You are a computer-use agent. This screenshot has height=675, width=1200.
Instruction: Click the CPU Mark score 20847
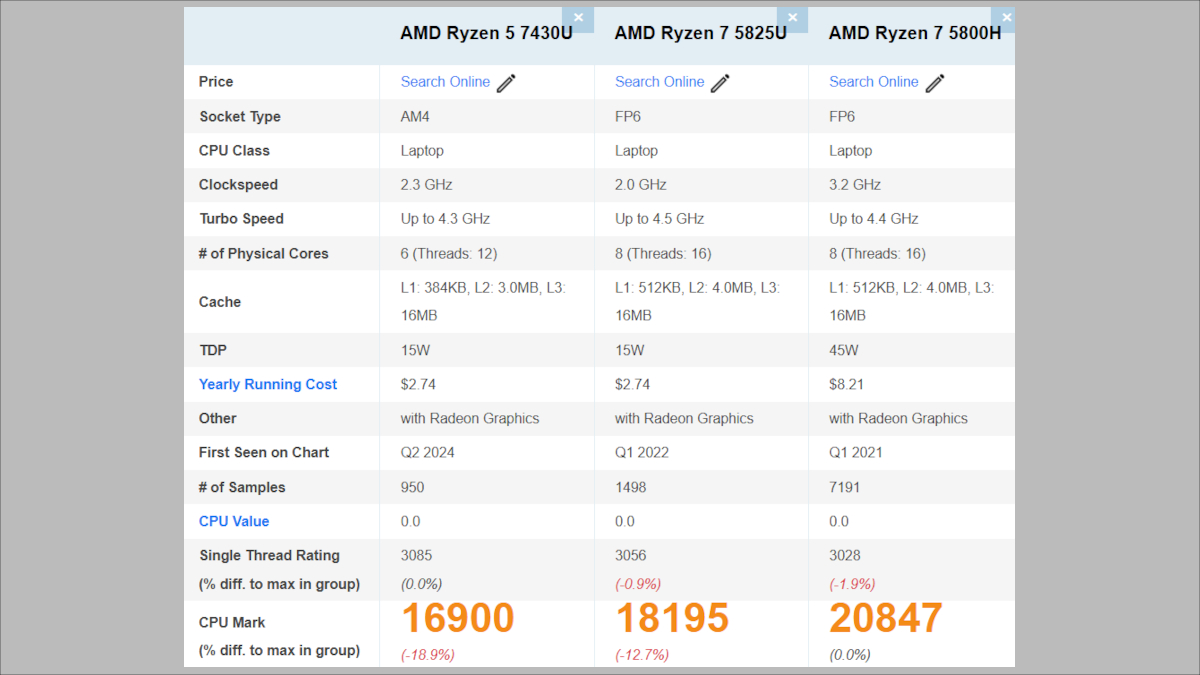coord(886,618)
